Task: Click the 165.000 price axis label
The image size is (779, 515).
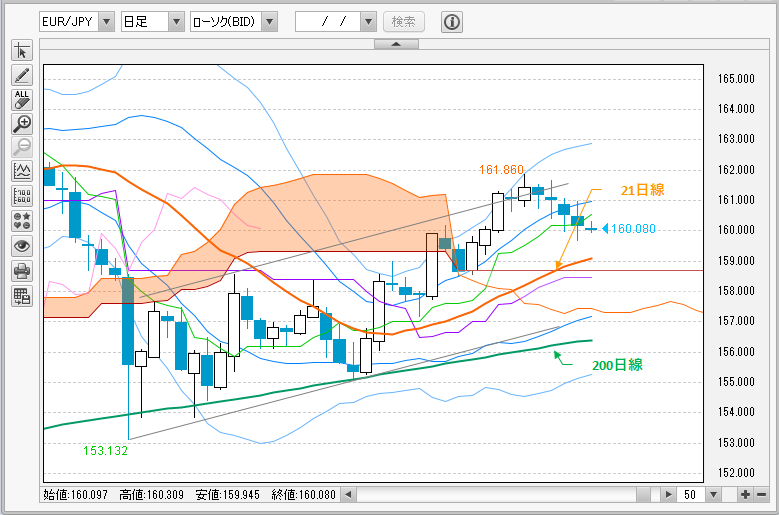Action: (736, 78)
